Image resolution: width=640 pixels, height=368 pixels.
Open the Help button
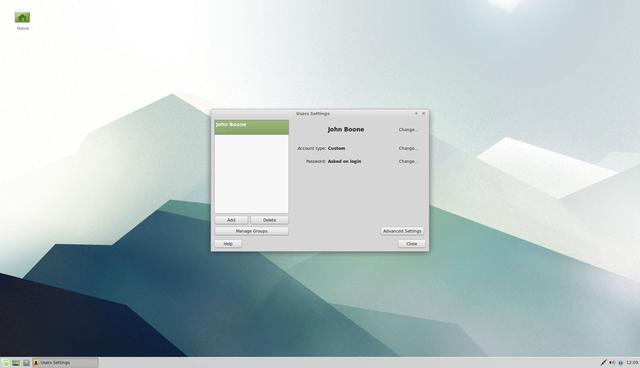coord(228,244)
